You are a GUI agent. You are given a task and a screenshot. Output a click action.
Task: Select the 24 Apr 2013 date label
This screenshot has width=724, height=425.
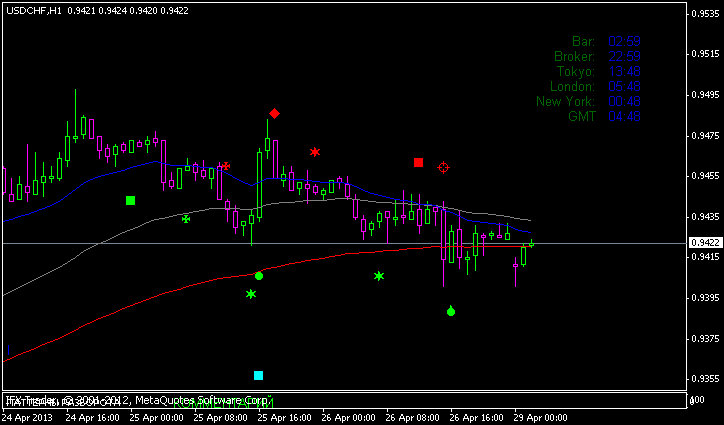28,415
